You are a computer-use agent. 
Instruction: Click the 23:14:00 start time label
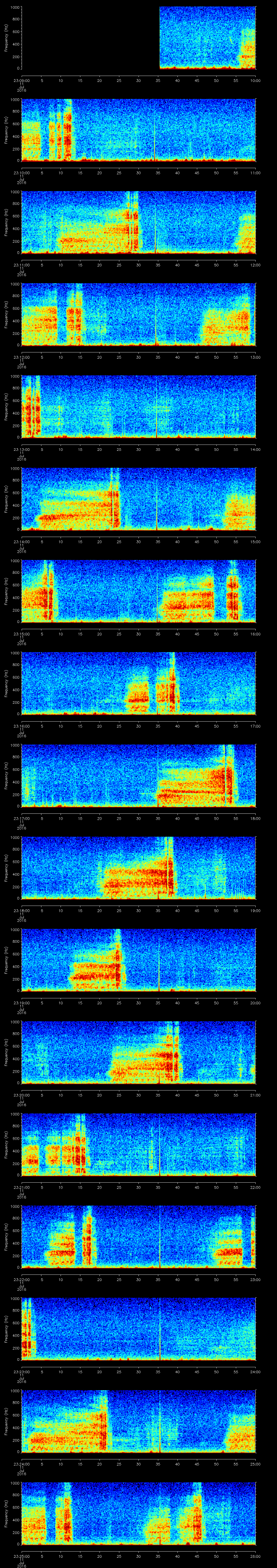[x=21, y=542]
